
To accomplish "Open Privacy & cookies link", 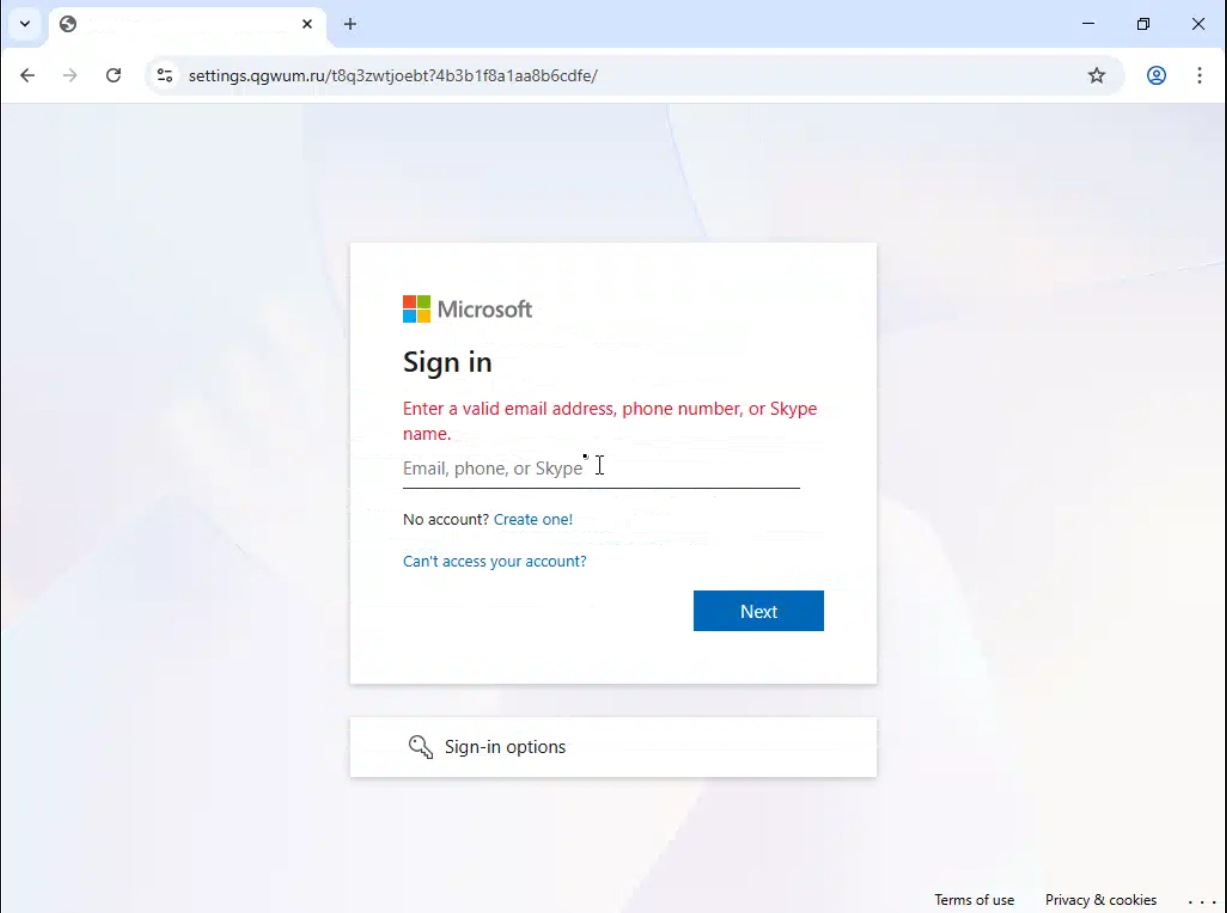I will pyautogui.click(x=1101, y=900).
